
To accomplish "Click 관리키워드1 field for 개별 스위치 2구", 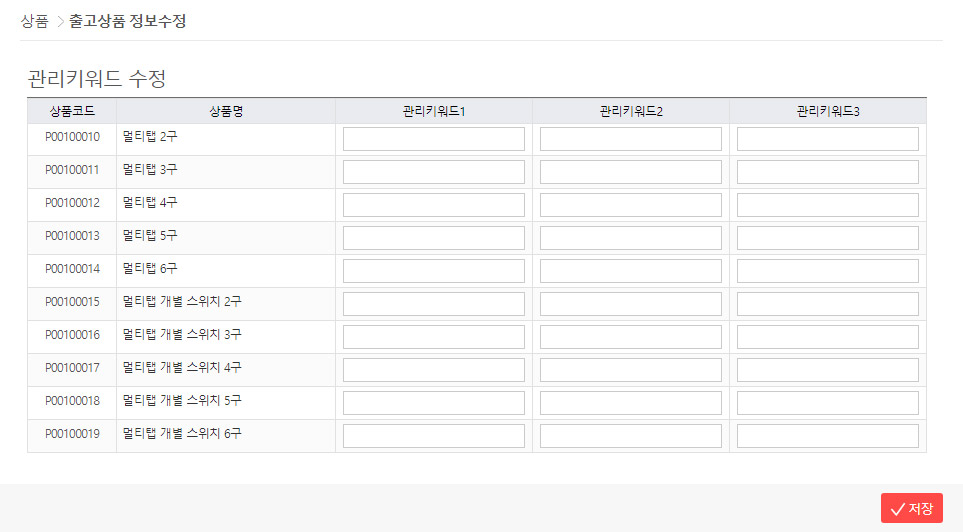I will [433, 304].
